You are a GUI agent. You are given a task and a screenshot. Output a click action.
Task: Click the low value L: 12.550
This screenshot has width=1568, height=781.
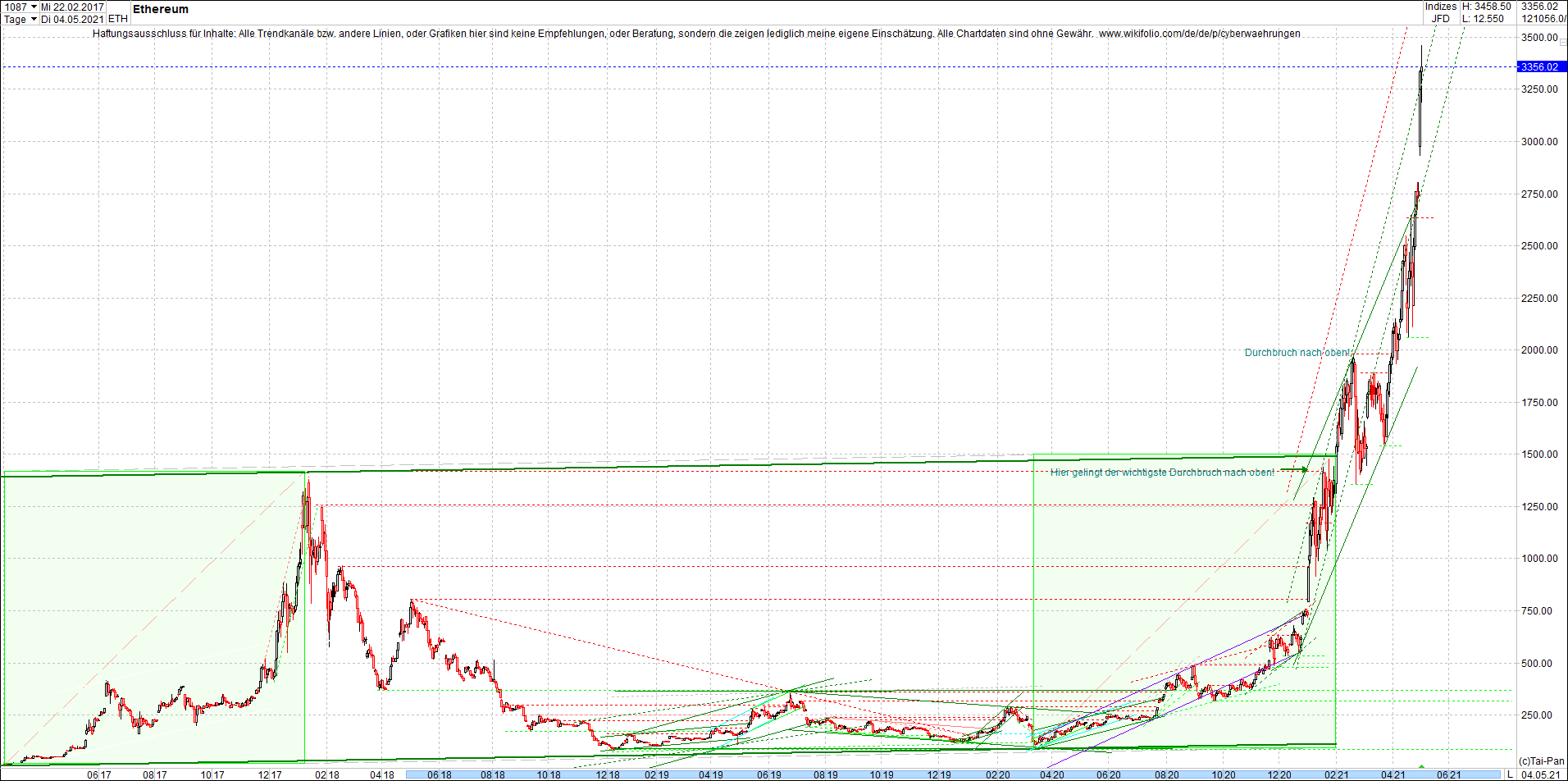1484,19
